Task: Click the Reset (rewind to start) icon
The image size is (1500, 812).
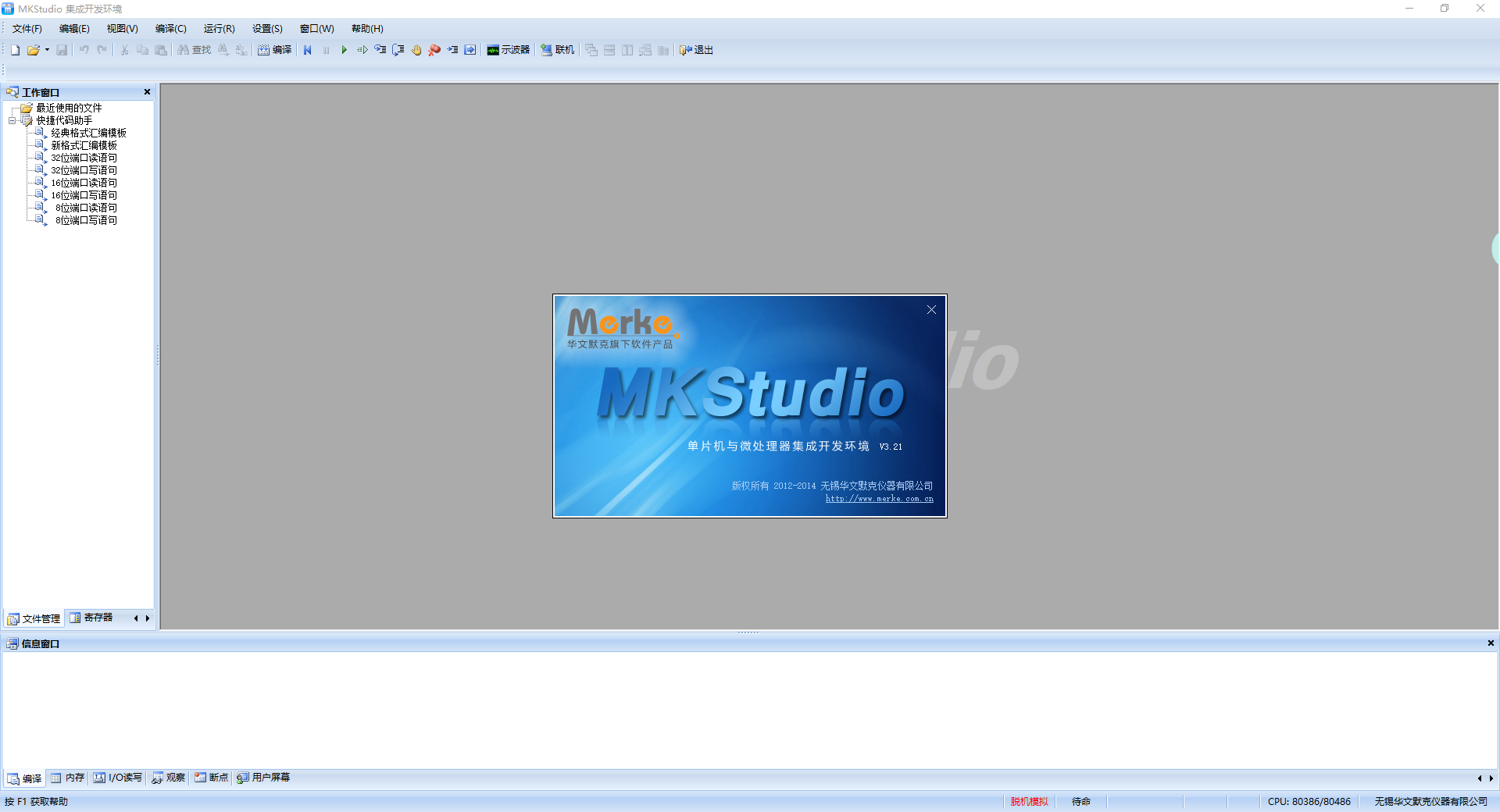Action: [x=308, y=50]
